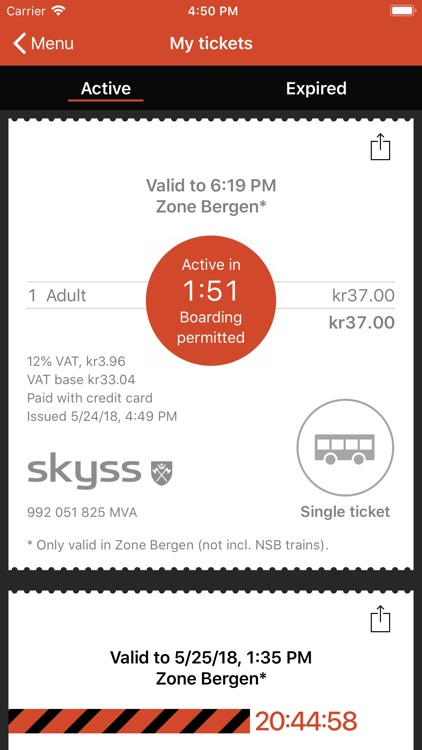Switch to the Expired tab
The width and height of the screenshot is (422, 750).
pyautogui.click(x=316, y=88)
